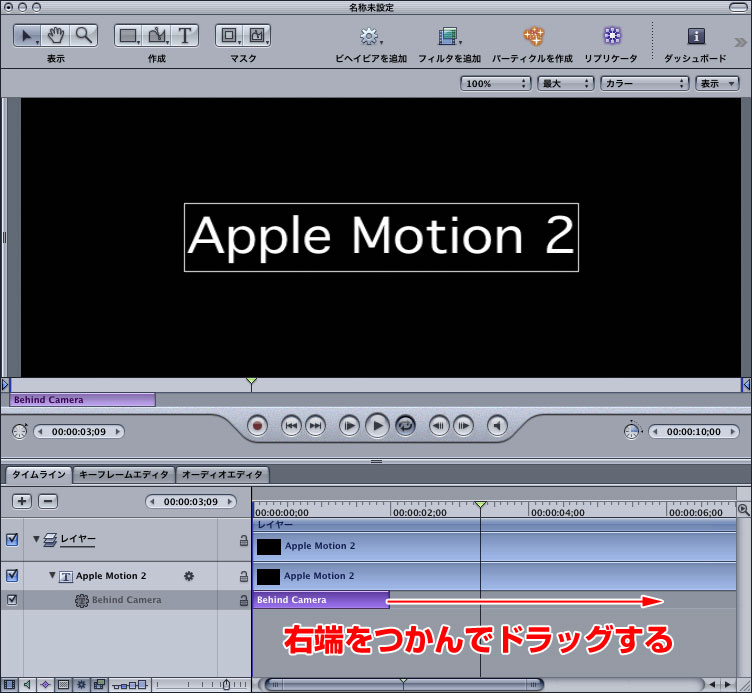Switch to オーディオエディタ tab
Screen dimensions: 752x693
[222, 474]
